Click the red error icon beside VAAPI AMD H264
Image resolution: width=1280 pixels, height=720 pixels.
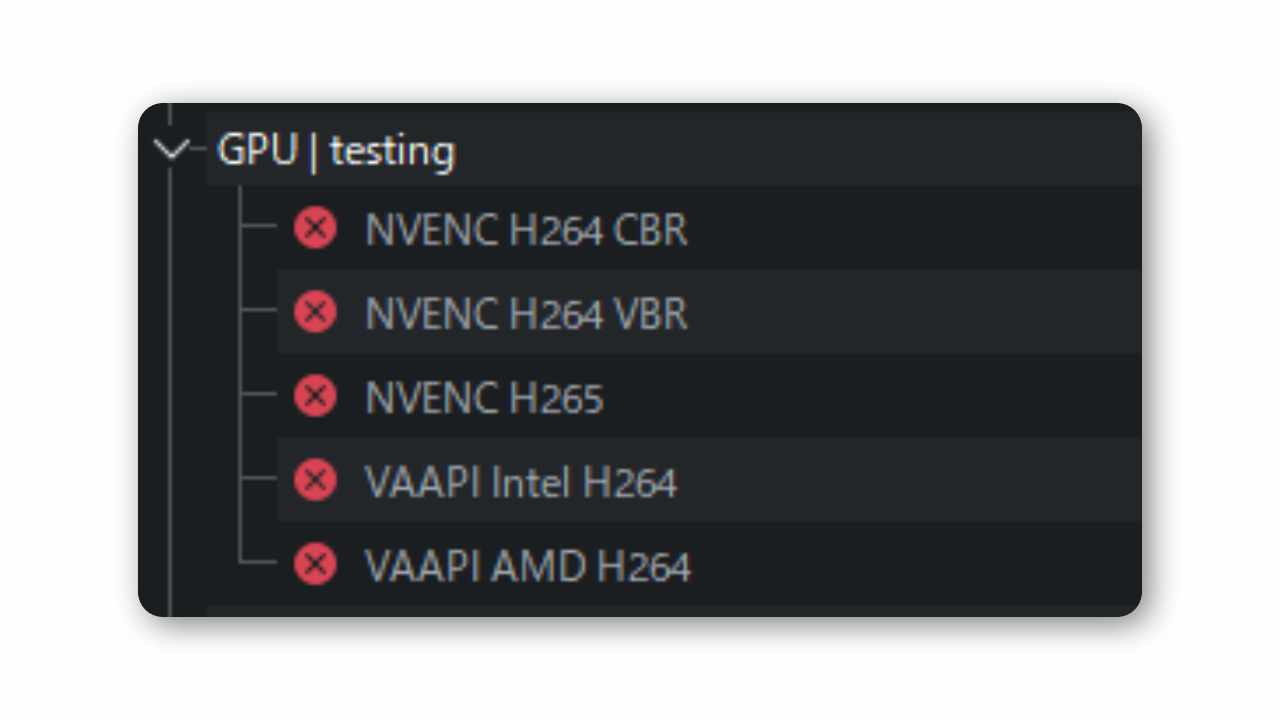315,565
